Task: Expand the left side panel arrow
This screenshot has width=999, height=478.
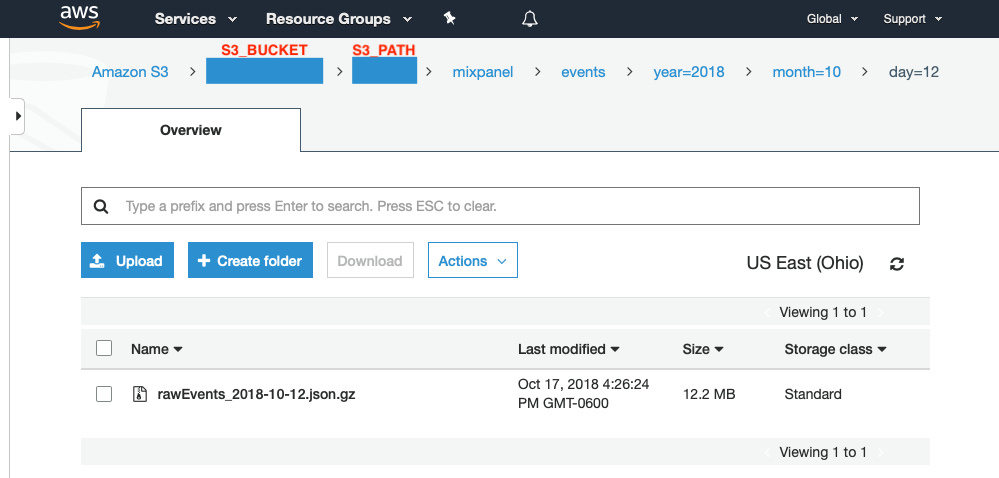Action: [x=18, y=117]
